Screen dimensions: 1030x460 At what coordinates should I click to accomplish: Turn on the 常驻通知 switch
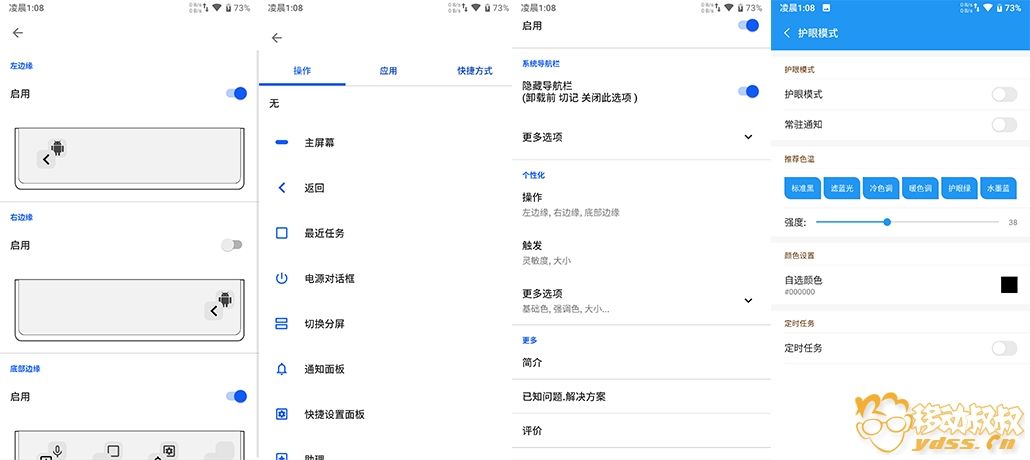pos(1003,125)
